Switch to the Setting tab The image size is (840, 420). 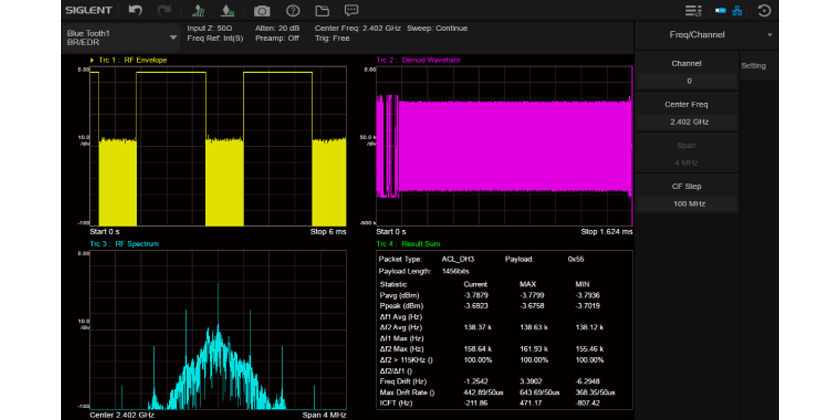[753, 66]
